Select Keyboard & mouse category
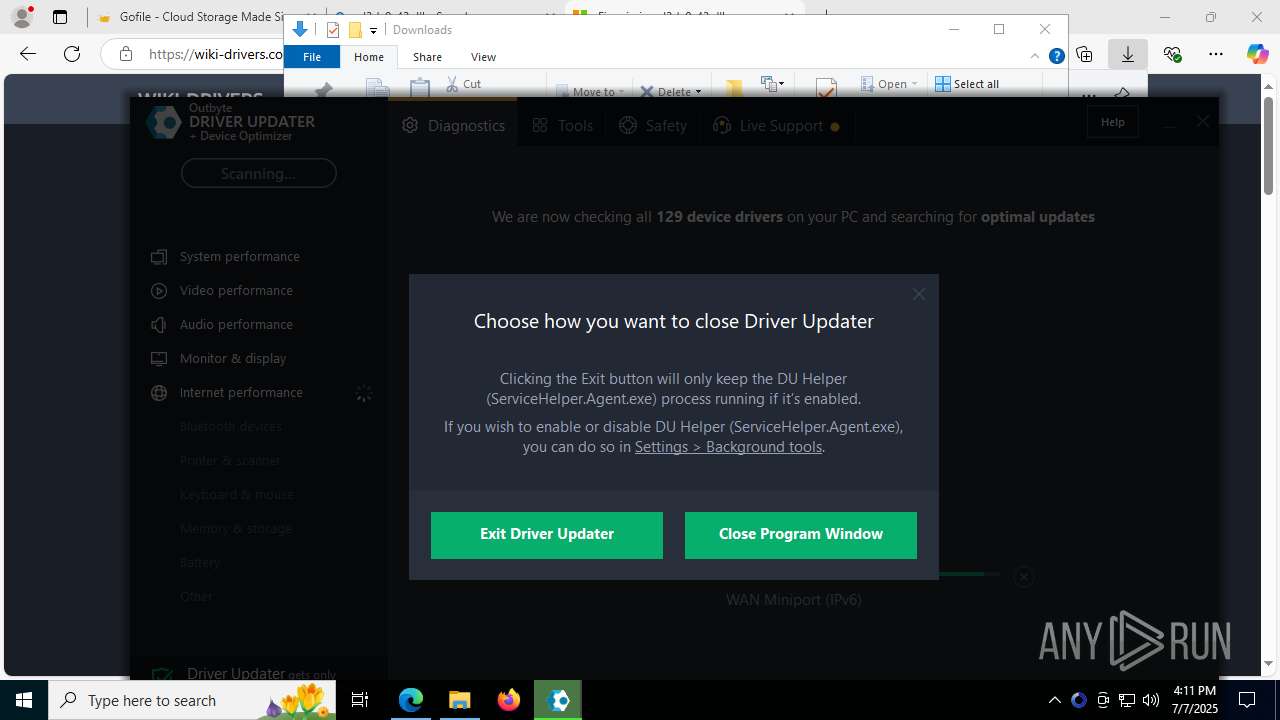The width and height of the screenshot is (1280, 720). point(236,495)
